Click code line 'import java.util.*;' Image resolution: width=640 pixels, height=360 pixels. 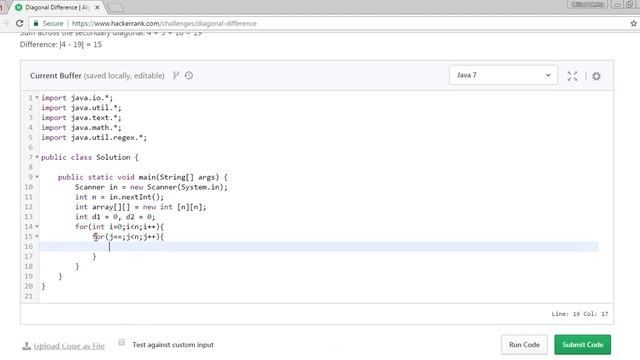pyautogui.click(x=81, y=108)
